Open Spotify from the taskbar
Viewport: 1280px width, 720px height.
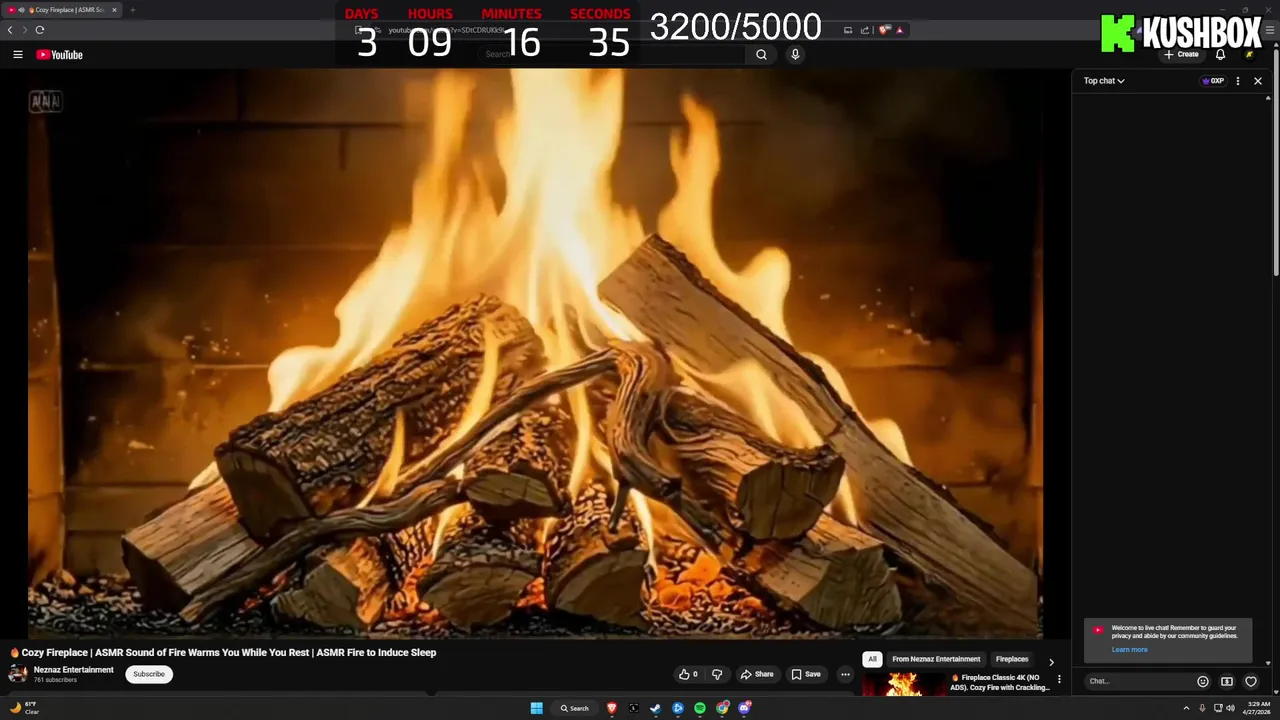(700, 708)
